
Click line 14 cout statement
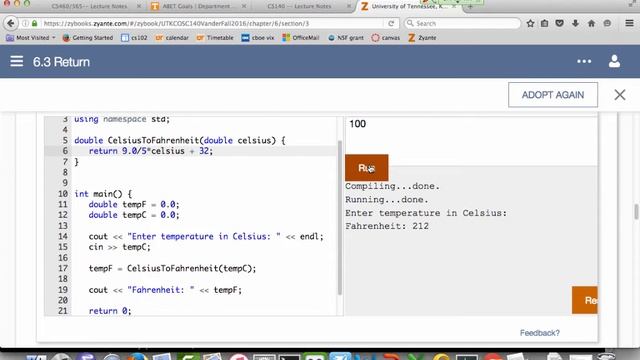point(206,236)
